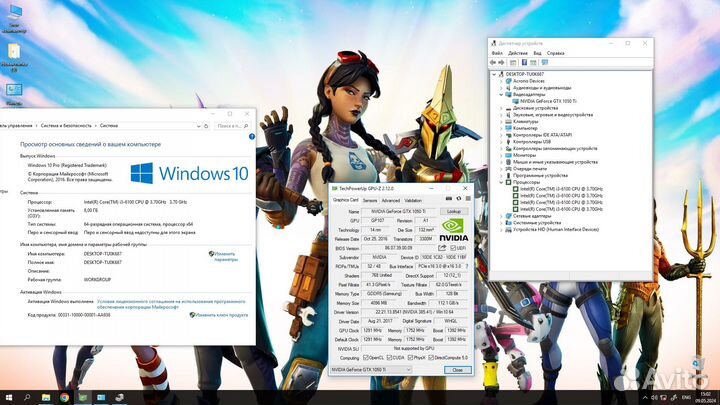
Task: Open the taskbar search icon
Action: [x=29, y=396]
